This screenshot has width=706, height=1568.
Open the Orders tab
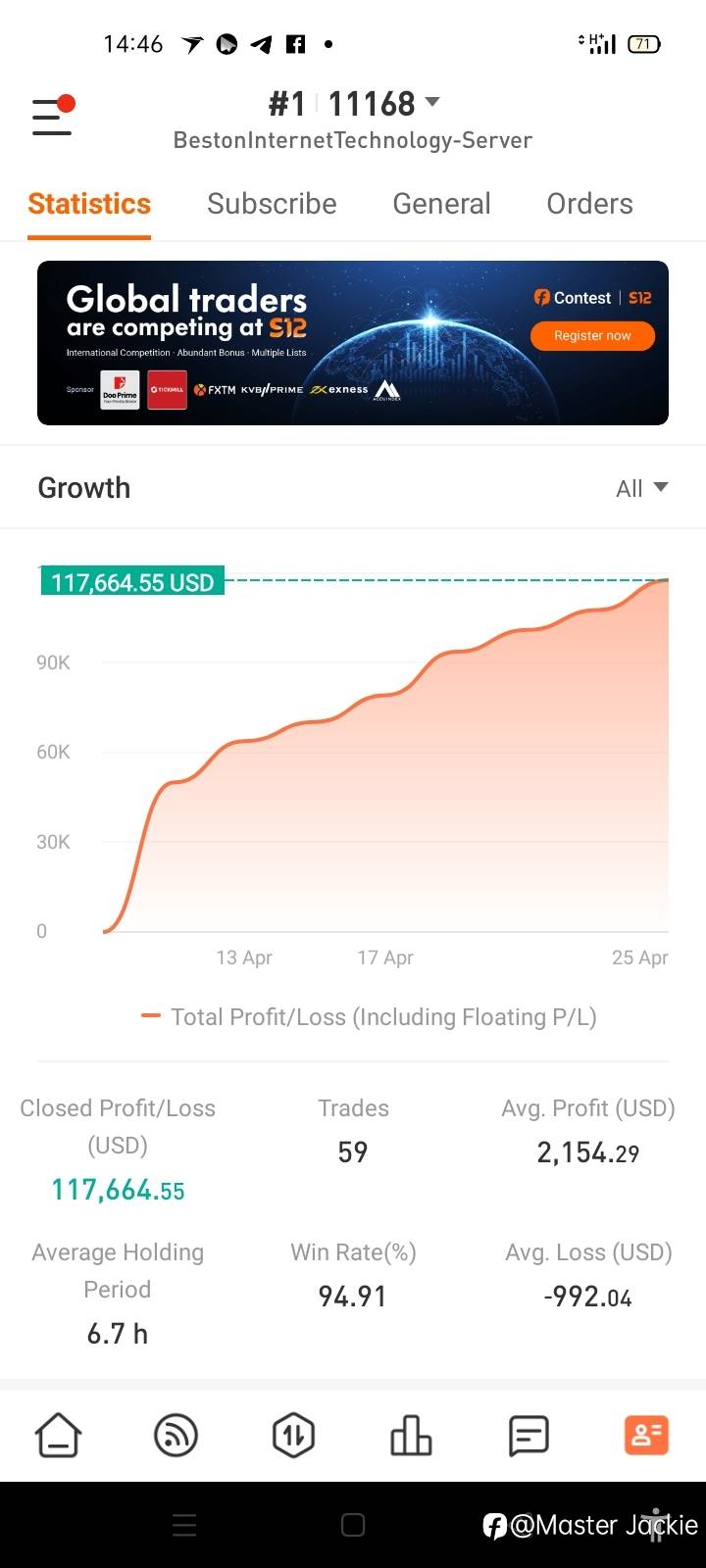(x=589, y=204)
